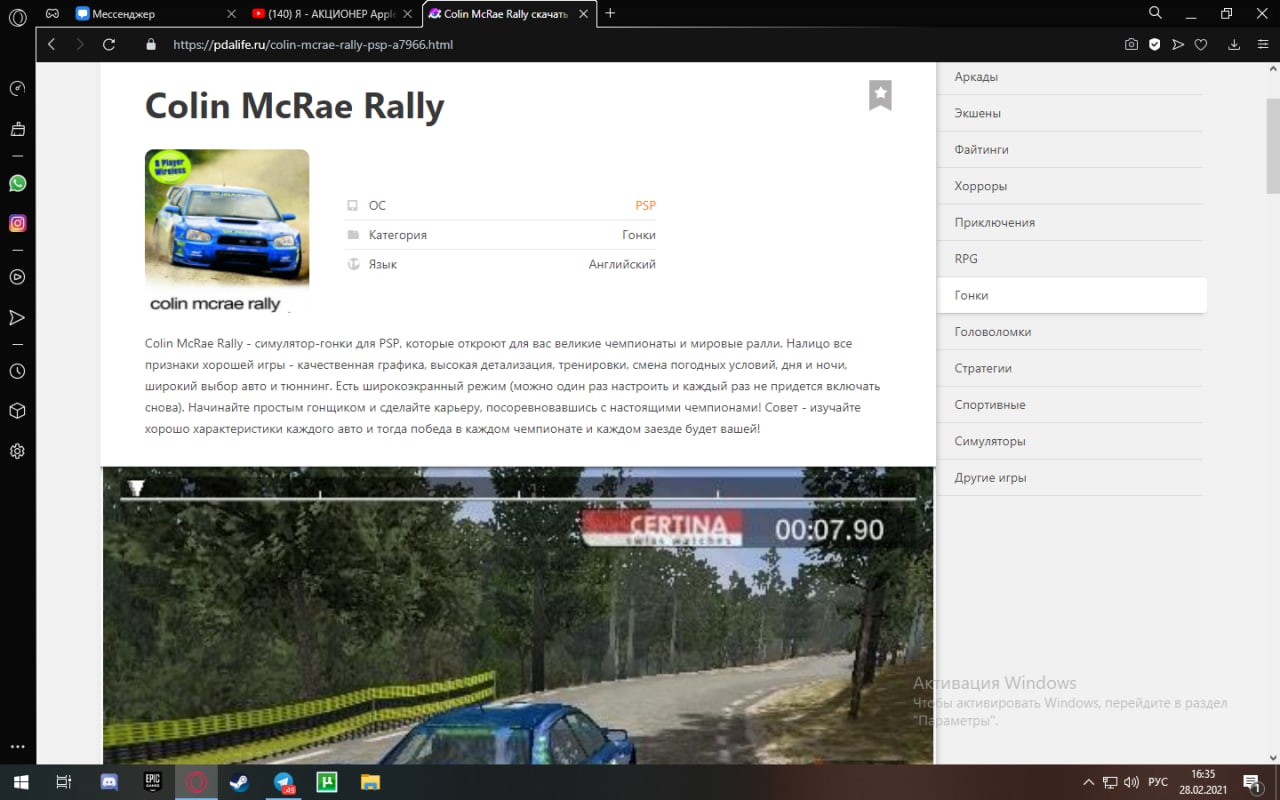Search in open tabs magnifier
The width and height of the screenshot is (1280, 800).
tap(1155, 13)
